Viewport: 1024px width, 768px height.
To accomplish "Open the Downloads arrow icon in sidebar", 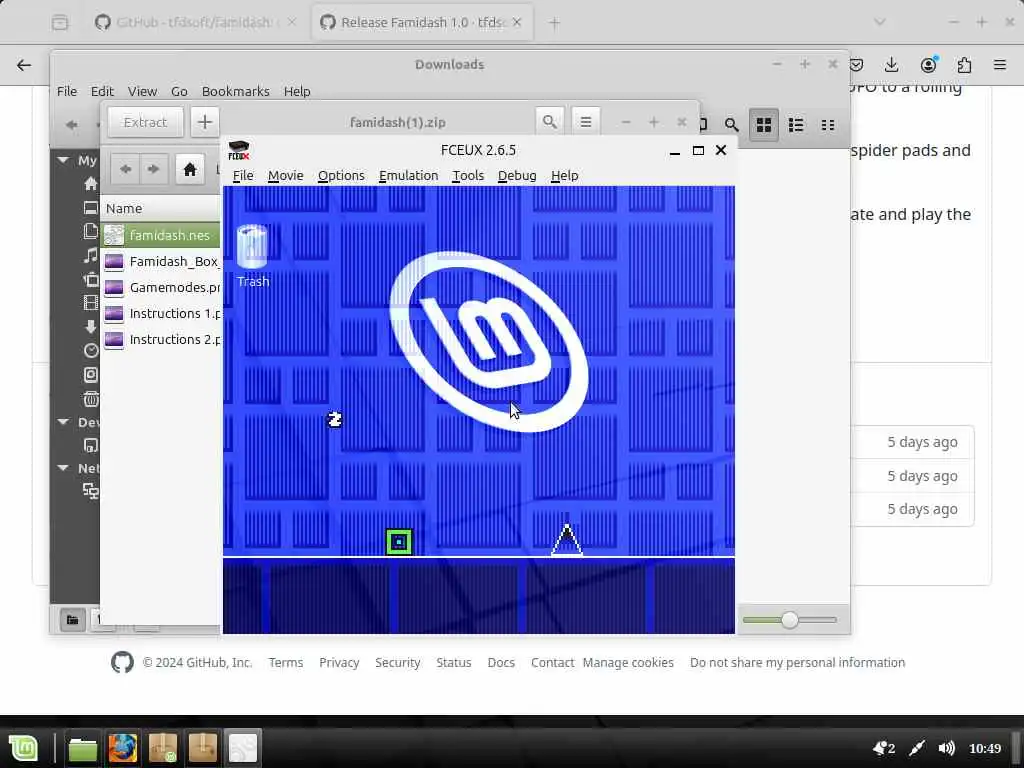I will tap(91, 327).
